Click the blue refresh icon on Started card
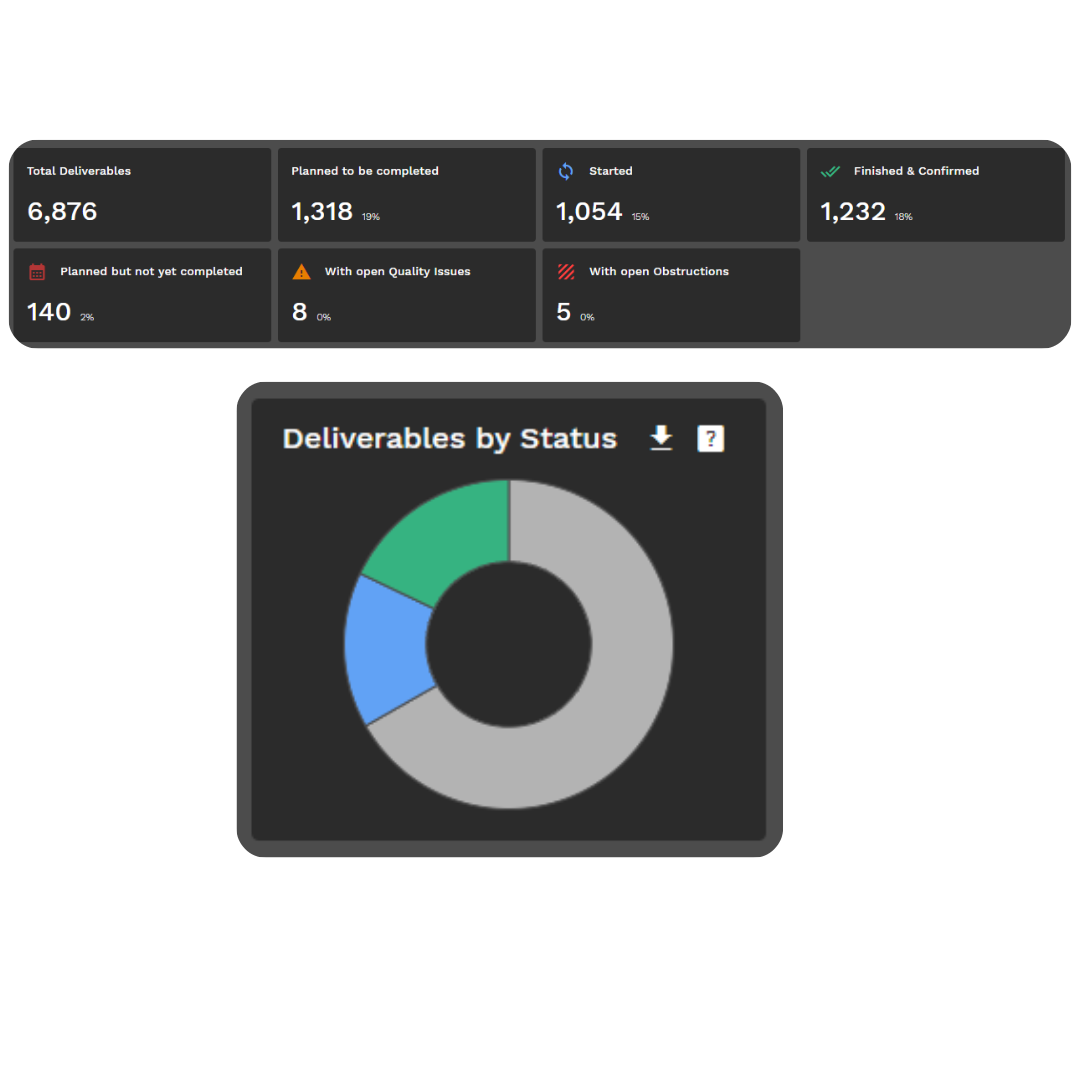1080x1080 pixels. (x=565, y=171)
